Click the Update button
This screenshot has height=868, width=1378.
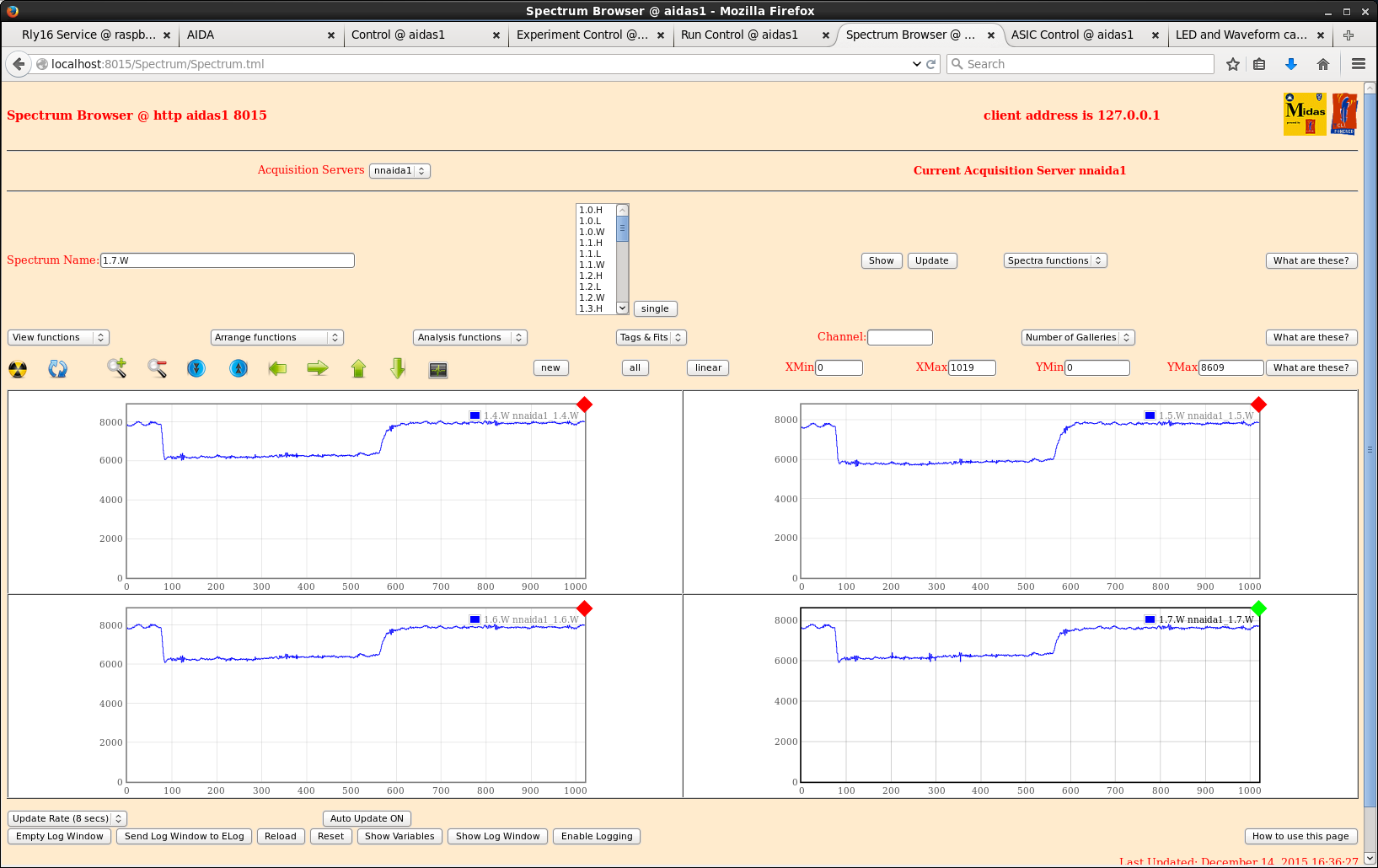932,260
